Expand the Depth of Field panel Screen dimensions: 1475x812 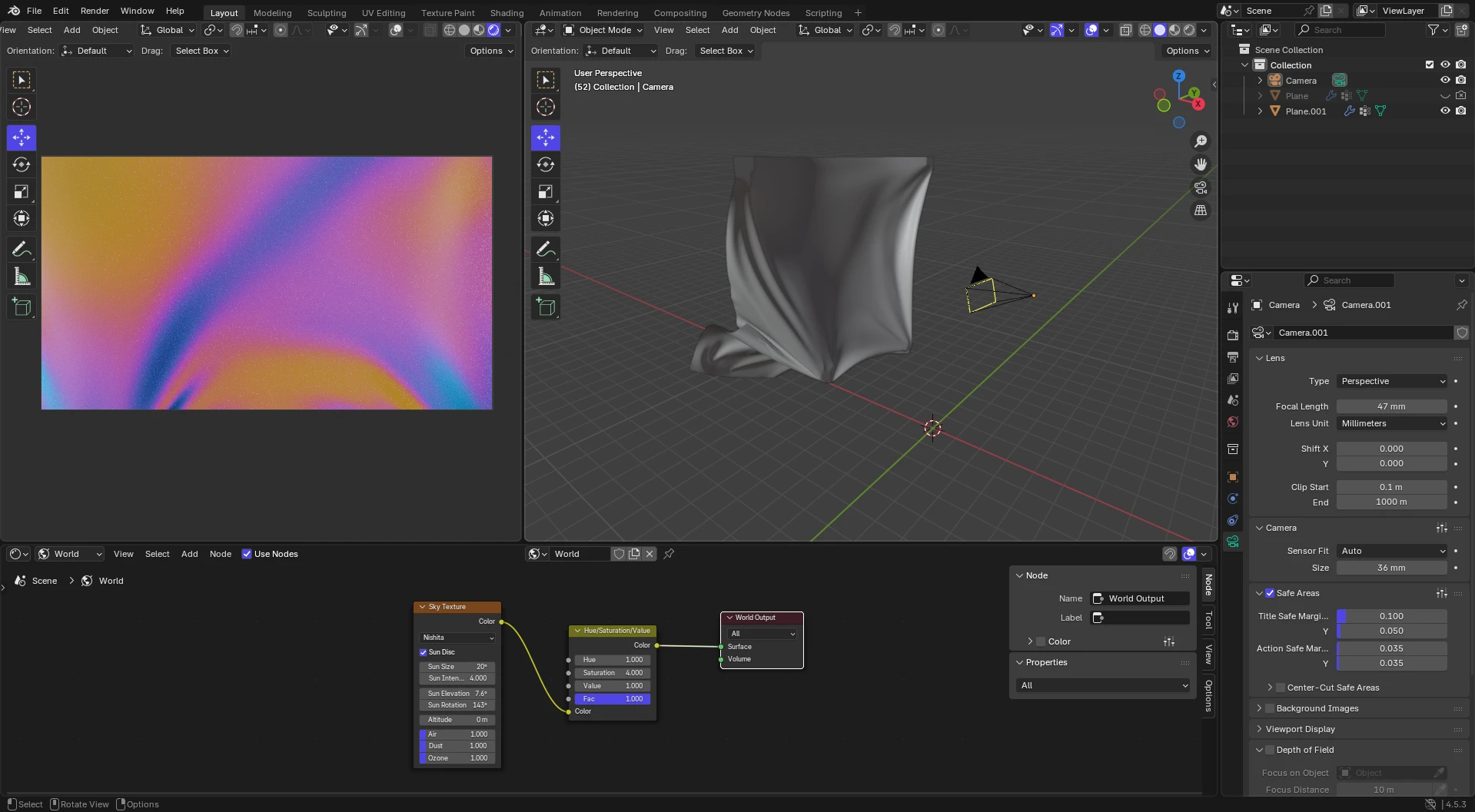pos(1260,749)
